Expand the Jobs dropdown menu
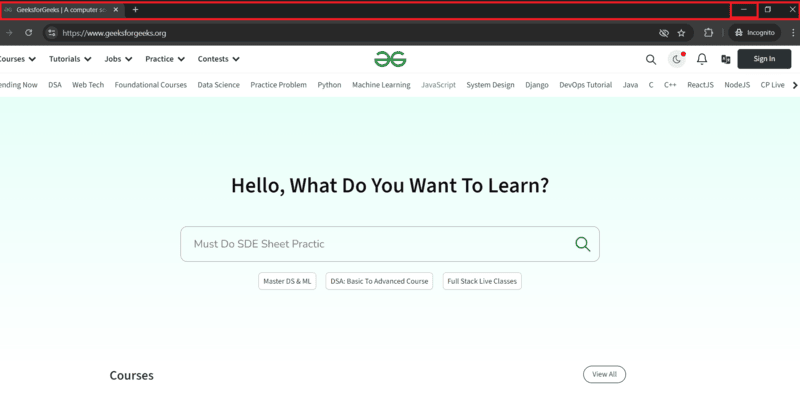Image resolution: width=800 pixels, height=408 pixels. pos(118,59)
